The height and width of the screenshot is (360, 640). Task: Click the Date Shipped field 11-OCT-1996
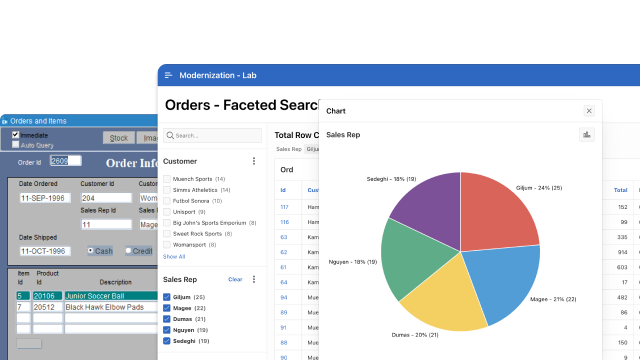click(x=45, y=251)
